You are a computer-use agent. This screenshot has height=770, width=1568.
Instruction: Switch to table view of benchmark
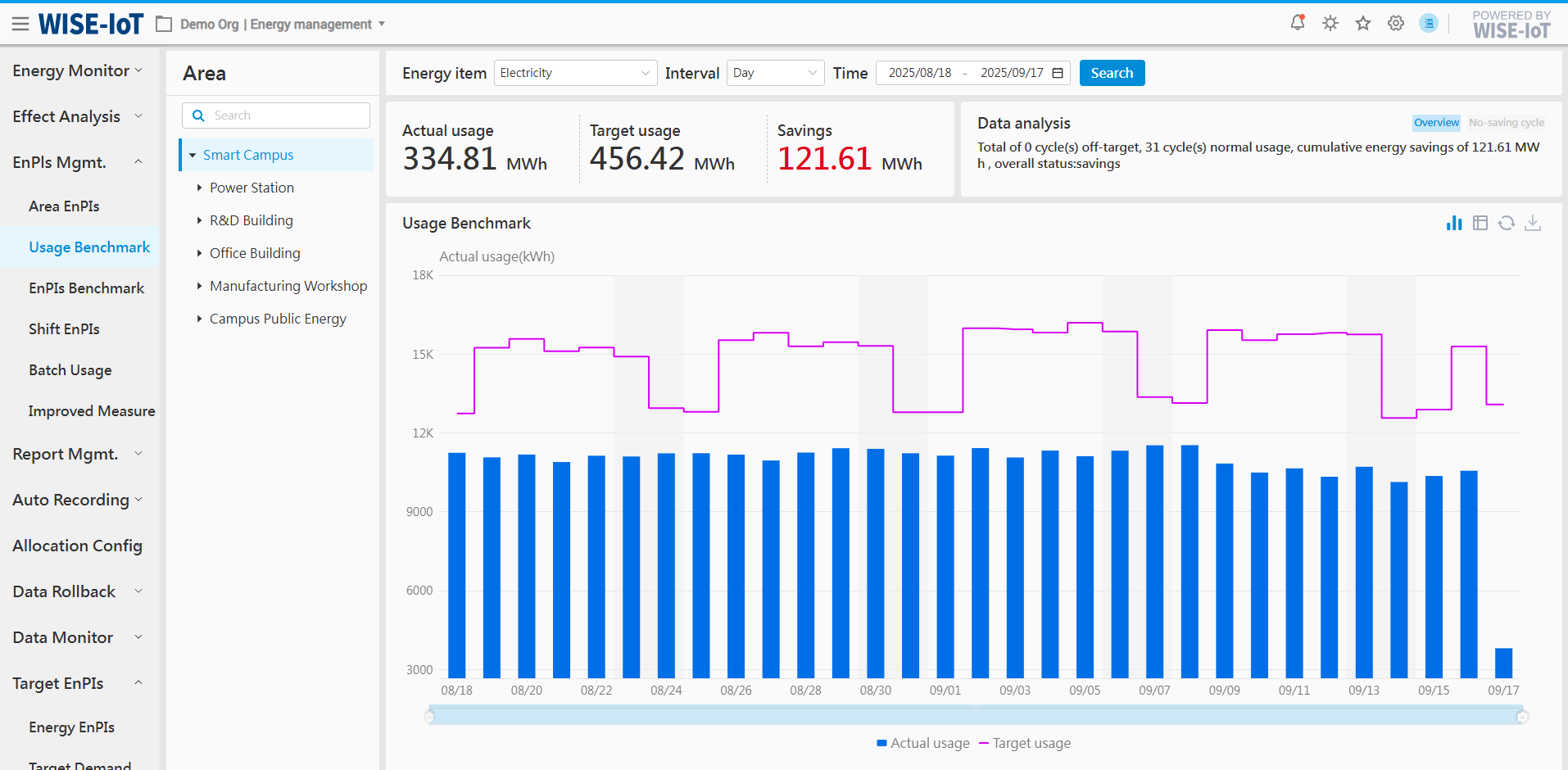click(1480, 223)
